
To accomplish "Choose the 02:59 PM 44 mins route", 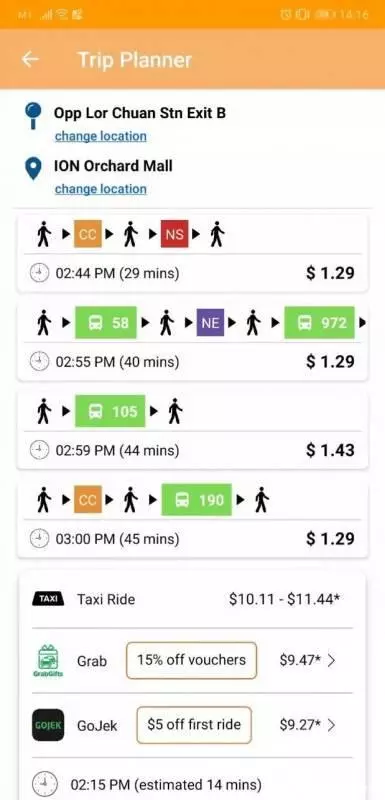I will [192, 430].
